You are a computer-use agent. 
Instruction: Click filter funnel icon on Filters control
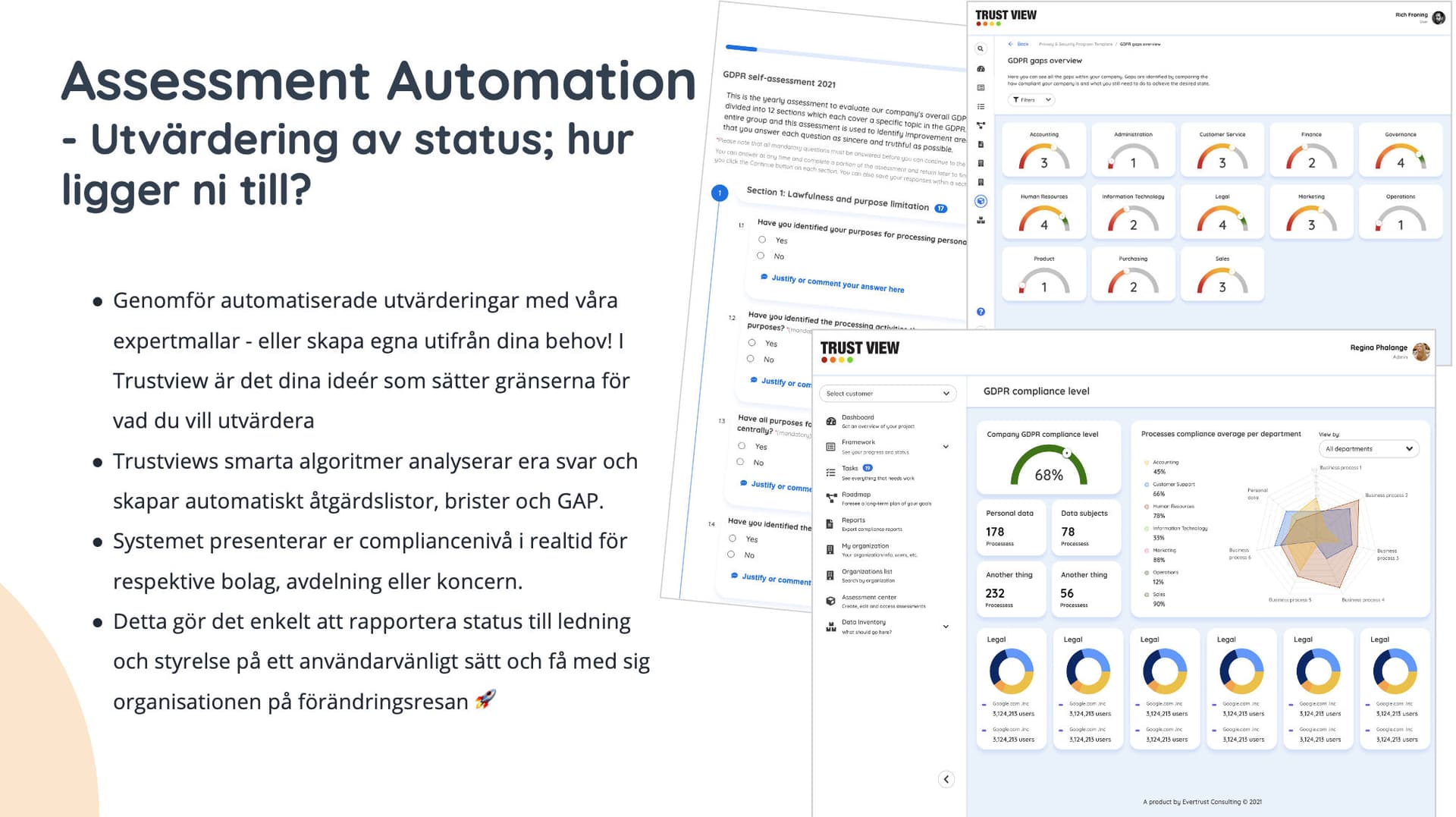coord(1015,100)
